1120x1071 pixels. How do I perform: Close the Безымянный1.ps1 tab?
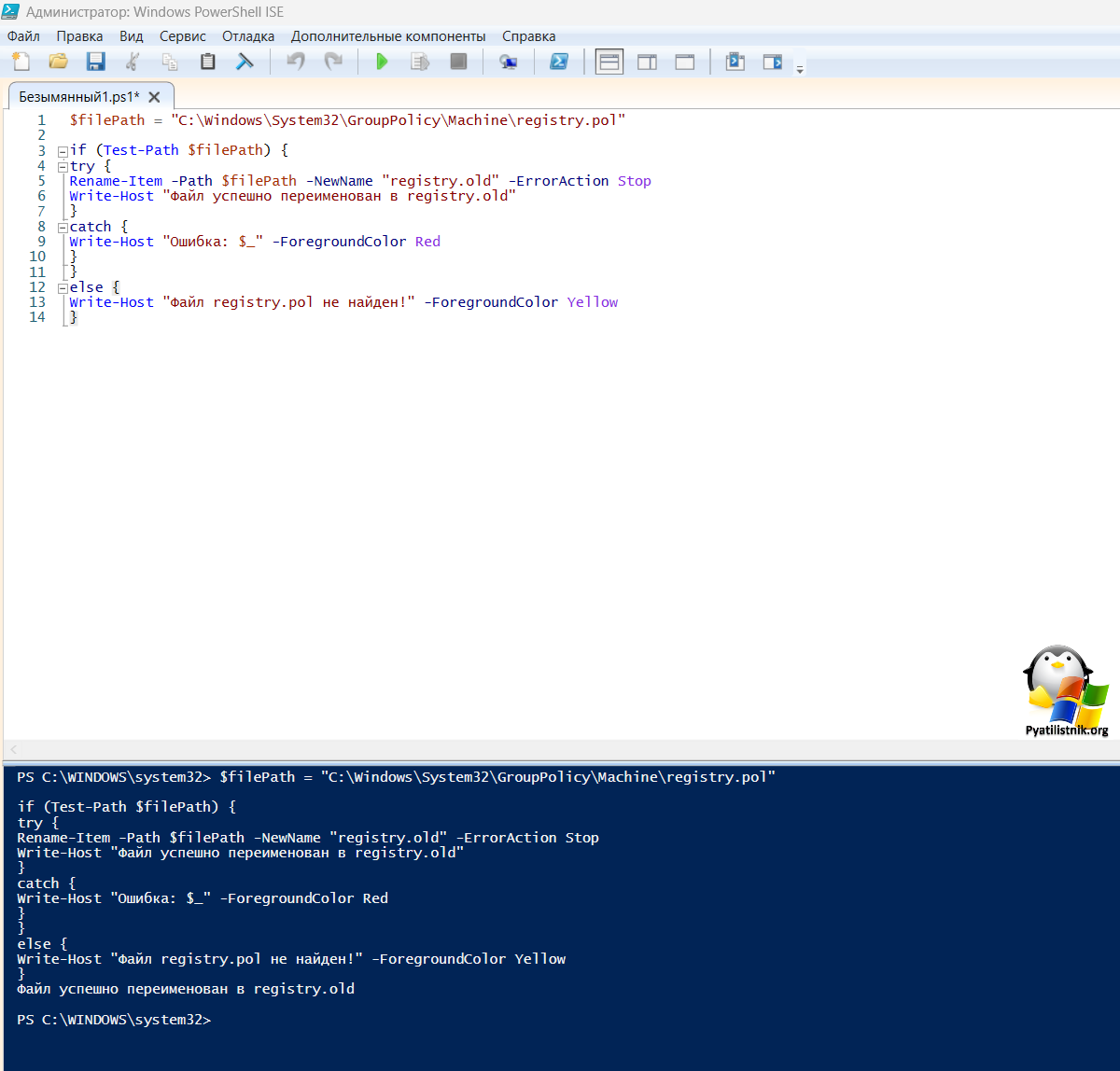click(154, 97)
